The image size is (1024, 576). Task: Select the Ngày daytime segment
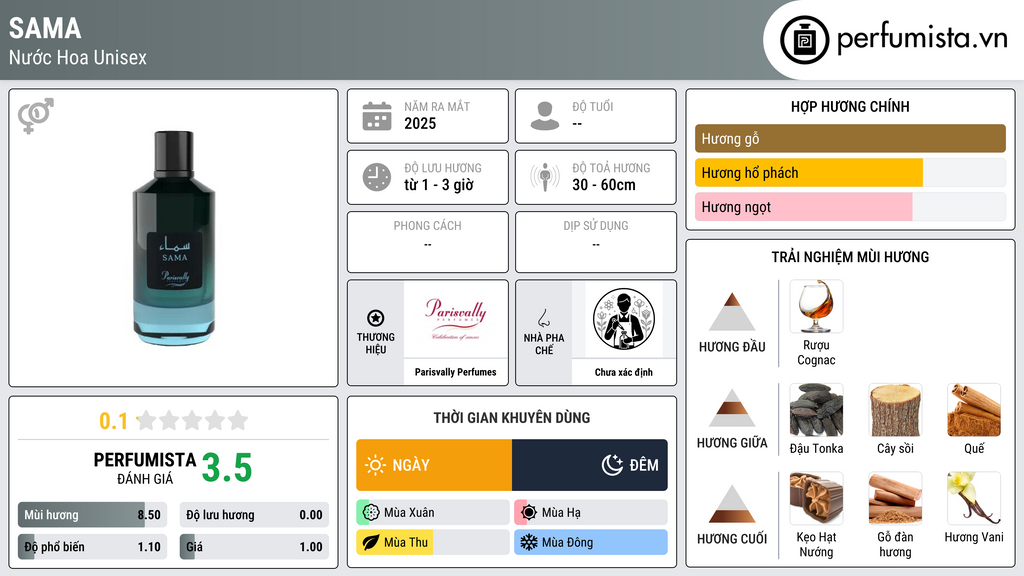(x=434, y=465)
